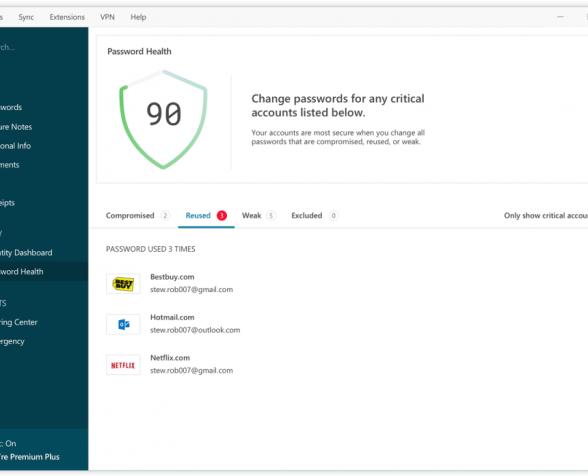Viewport: 588px width, 476px height.
Task: Click the stew.rob007@outlook.com email text
Action: [195, 330]
